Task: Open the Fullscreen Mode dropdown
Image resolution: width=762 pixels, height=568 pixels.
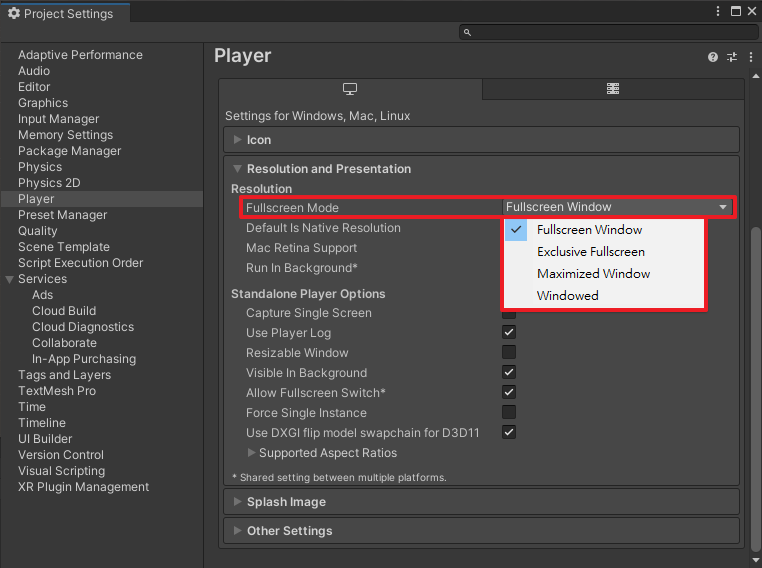Action: point(618,207)
